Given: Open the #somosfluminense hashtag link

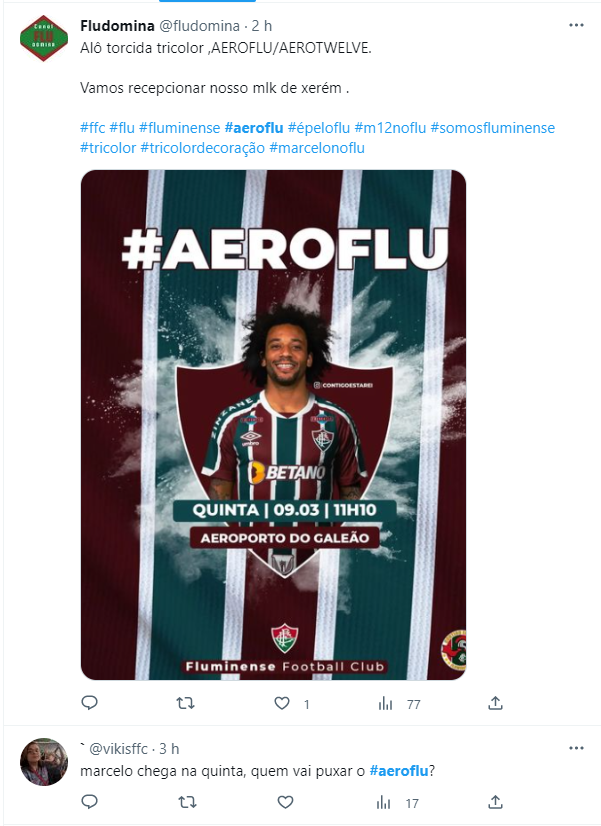Looking at the screenshot, I should pos(492,128).
